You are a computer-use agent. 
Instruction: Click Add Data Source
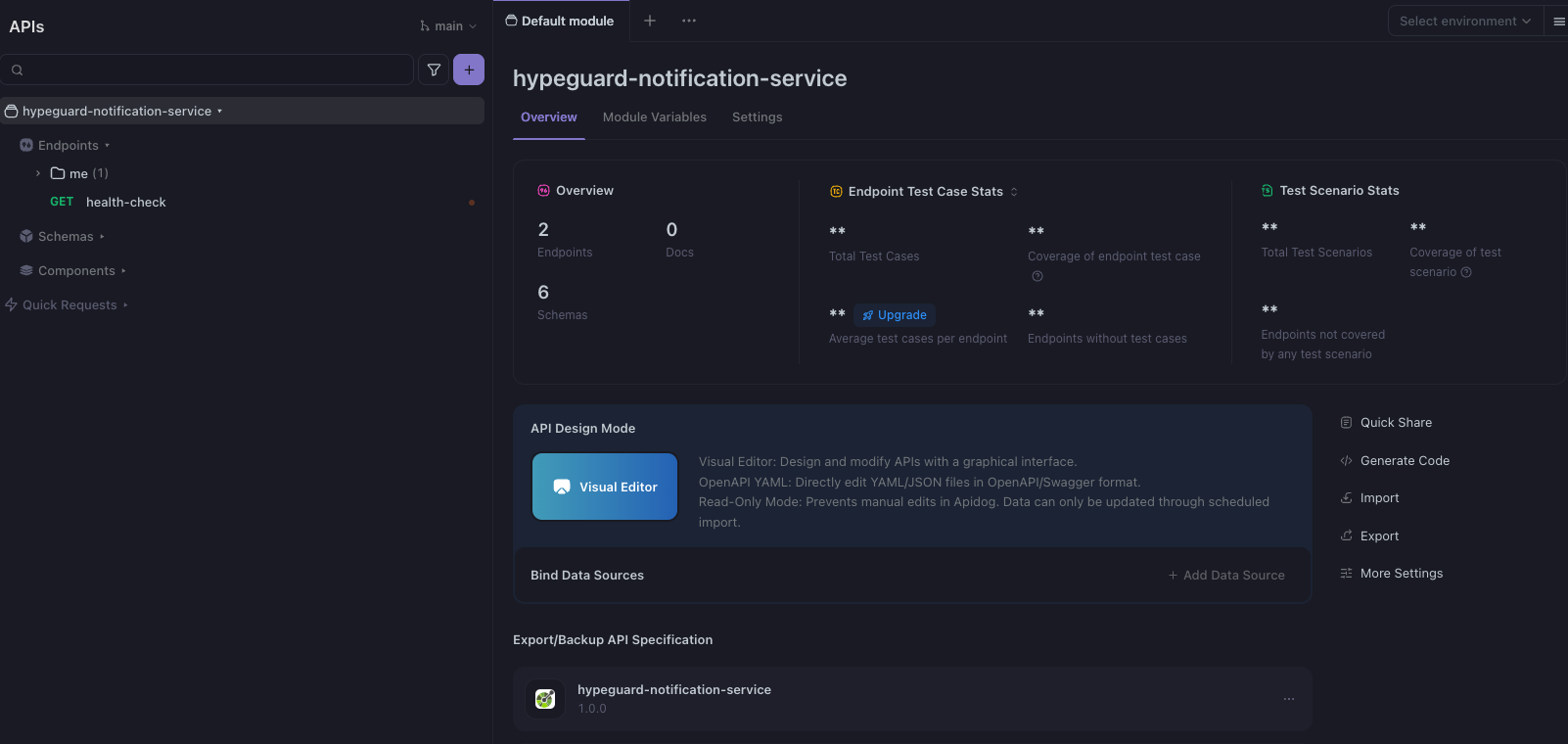(1226, 576)
